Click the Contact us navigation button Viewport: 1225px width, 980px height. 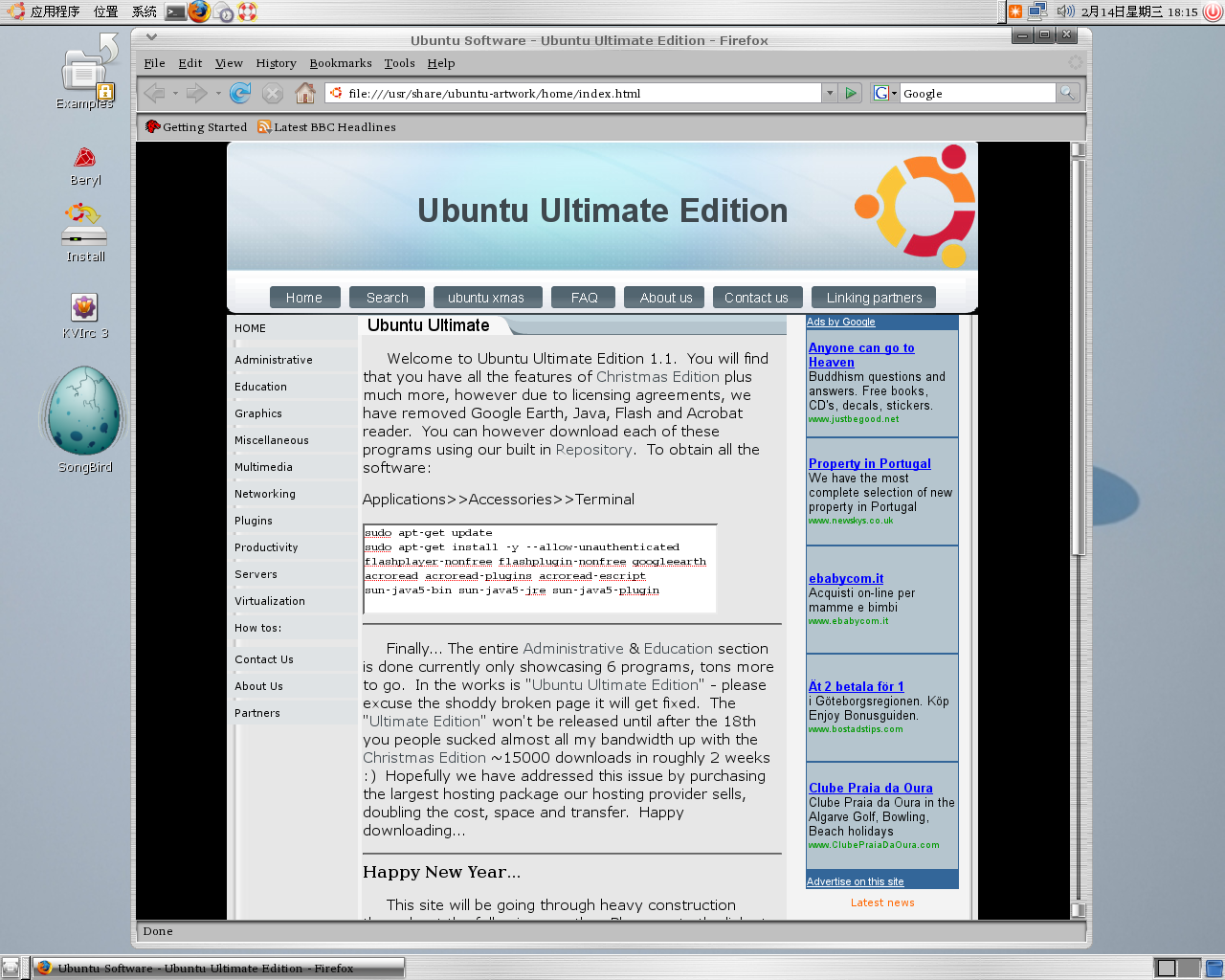click(x=756, y=298)
